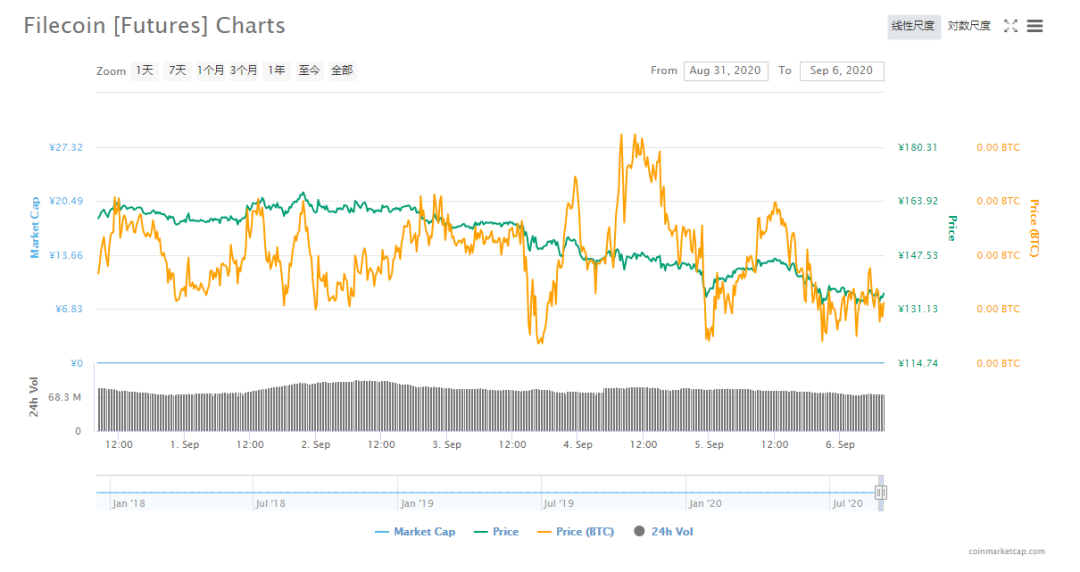Click the '6. Sep' x-axis date label
Screen dimensions: 1080x572
840,445
